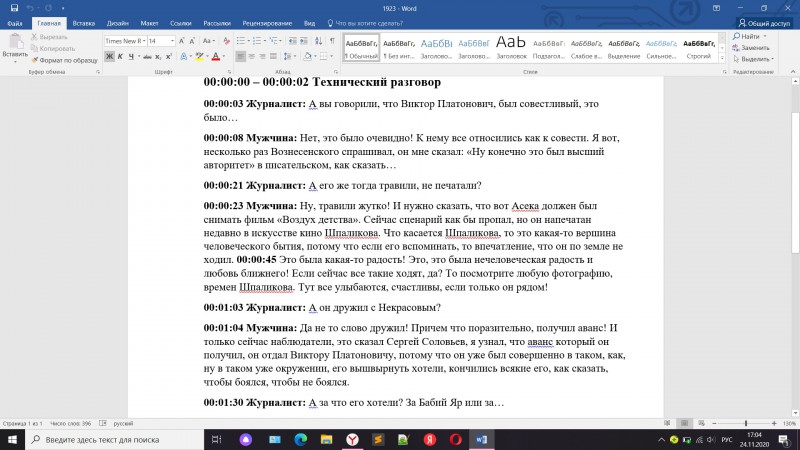
Task: Decrease paragraph indent
Action: [292, 41]
